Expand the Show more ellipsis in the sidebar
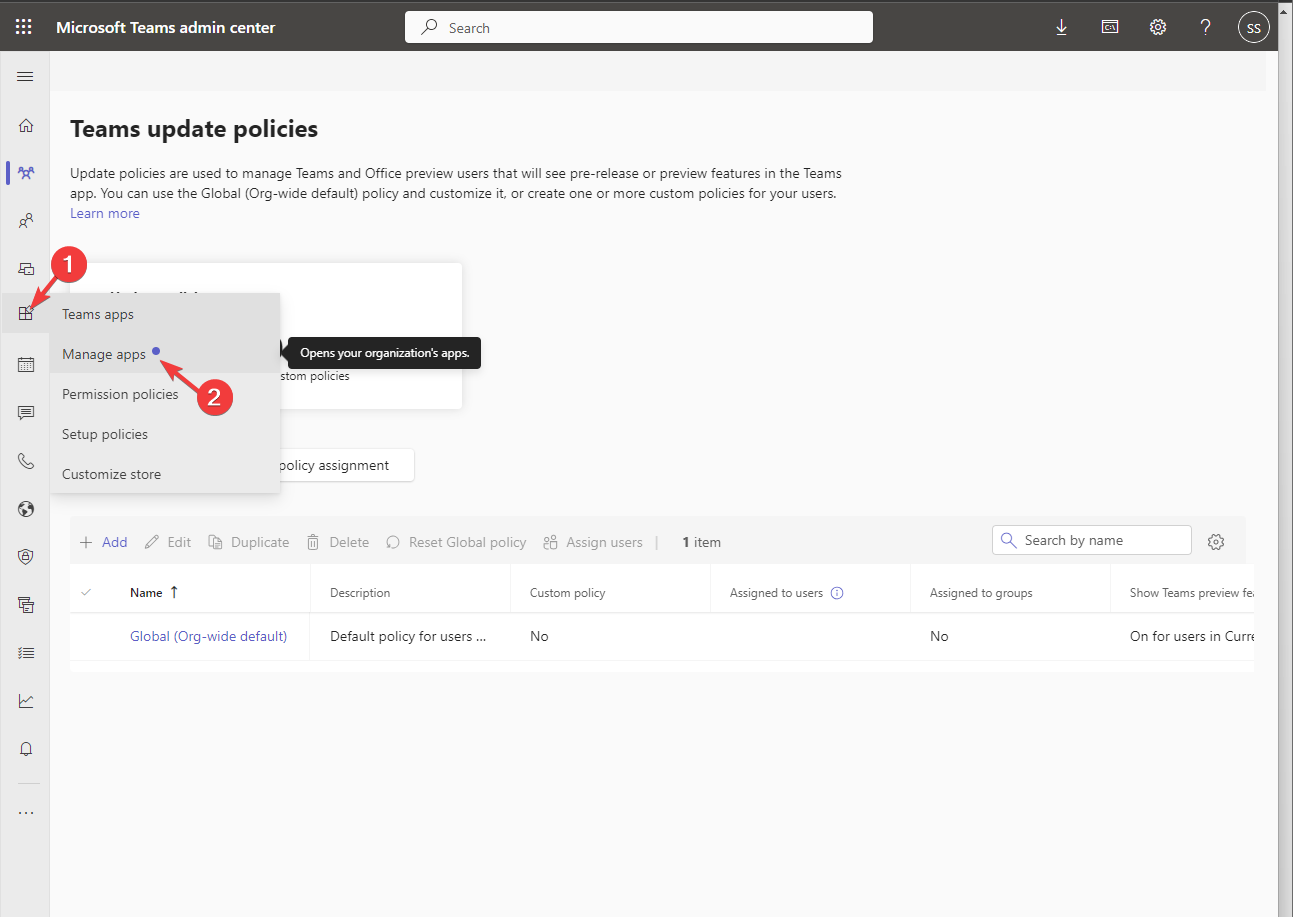 pyautogui.click(x=25, y=811)
